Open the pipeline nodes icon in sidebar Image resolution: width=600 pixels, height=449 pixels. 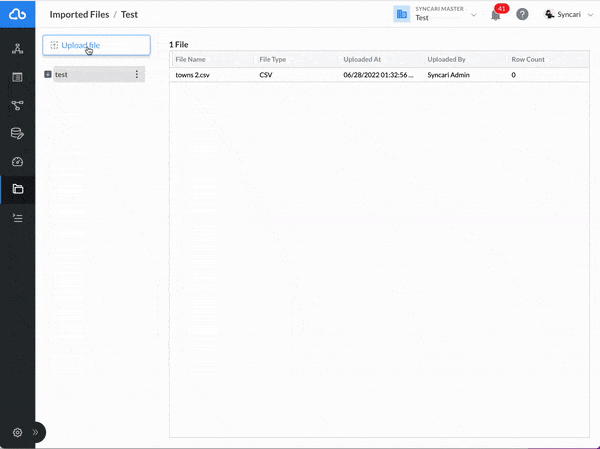click(x=17, y=105)
